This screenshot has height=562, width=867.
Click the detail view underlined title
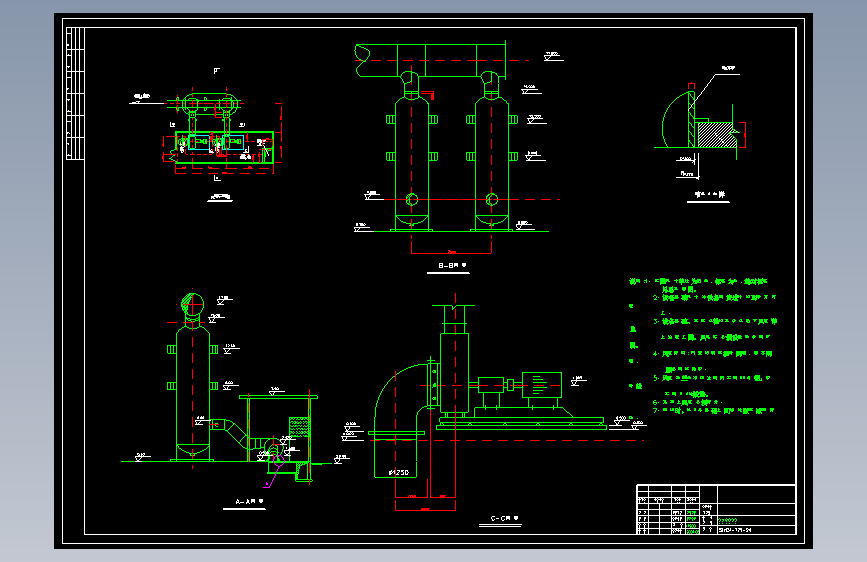click(x=709, y=195)
